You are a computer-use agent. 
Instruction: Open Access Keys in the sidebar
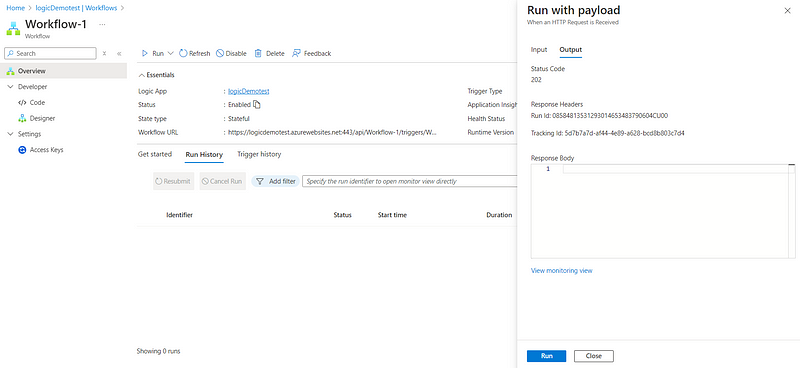tap(46, 150)
